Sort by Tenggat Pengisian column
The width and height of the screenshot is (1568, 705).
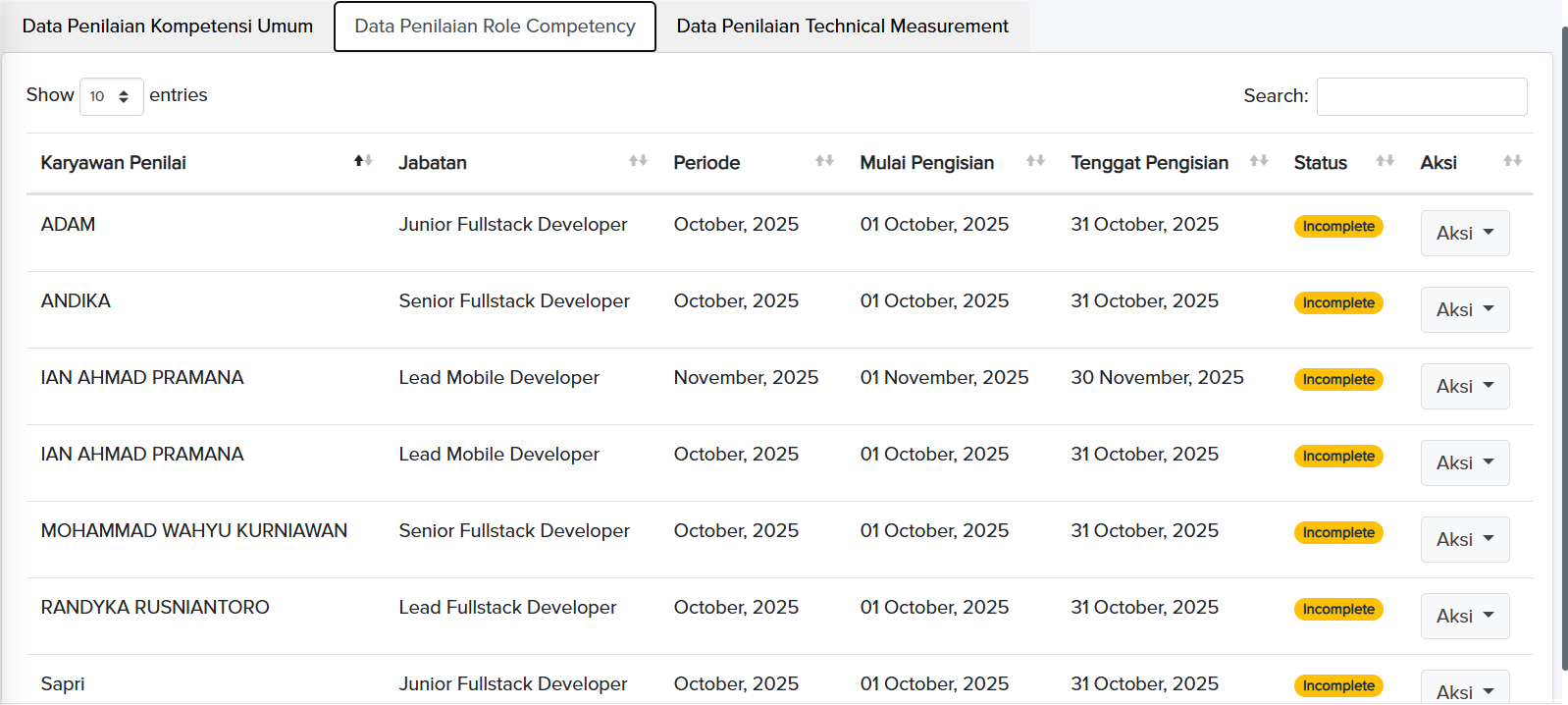[1259, 161]
